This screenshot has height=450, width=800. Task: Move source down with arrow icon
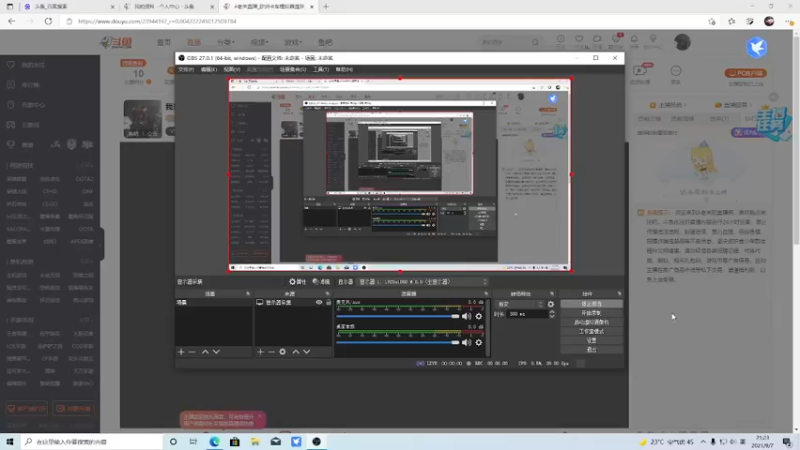[x=307, y=352]
